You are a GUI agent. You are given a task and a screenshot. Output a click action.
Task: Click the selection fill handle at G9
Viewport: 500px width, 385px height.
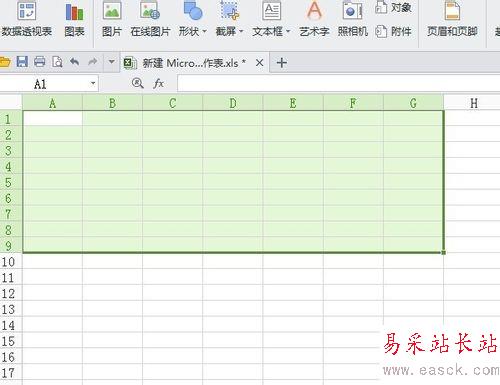pos(444,253)
